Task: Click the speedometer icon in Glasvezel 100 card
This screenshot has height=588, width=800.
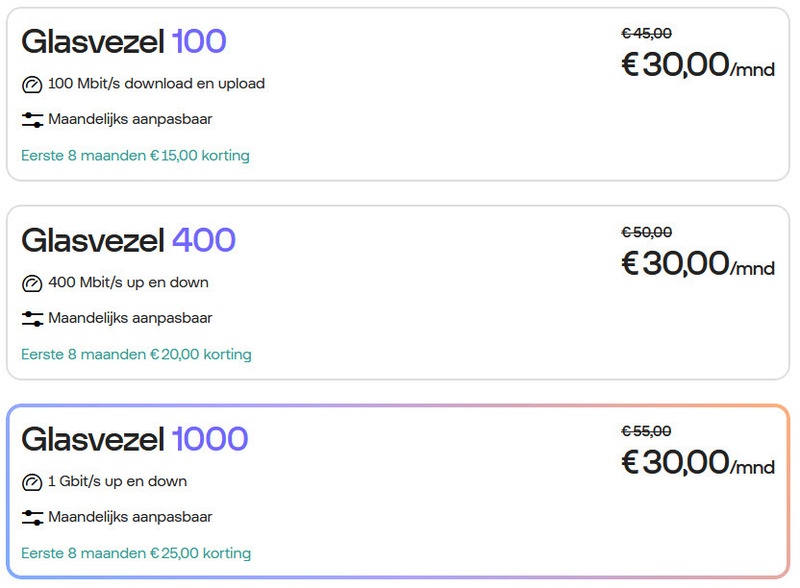Action: pos(32,84)
